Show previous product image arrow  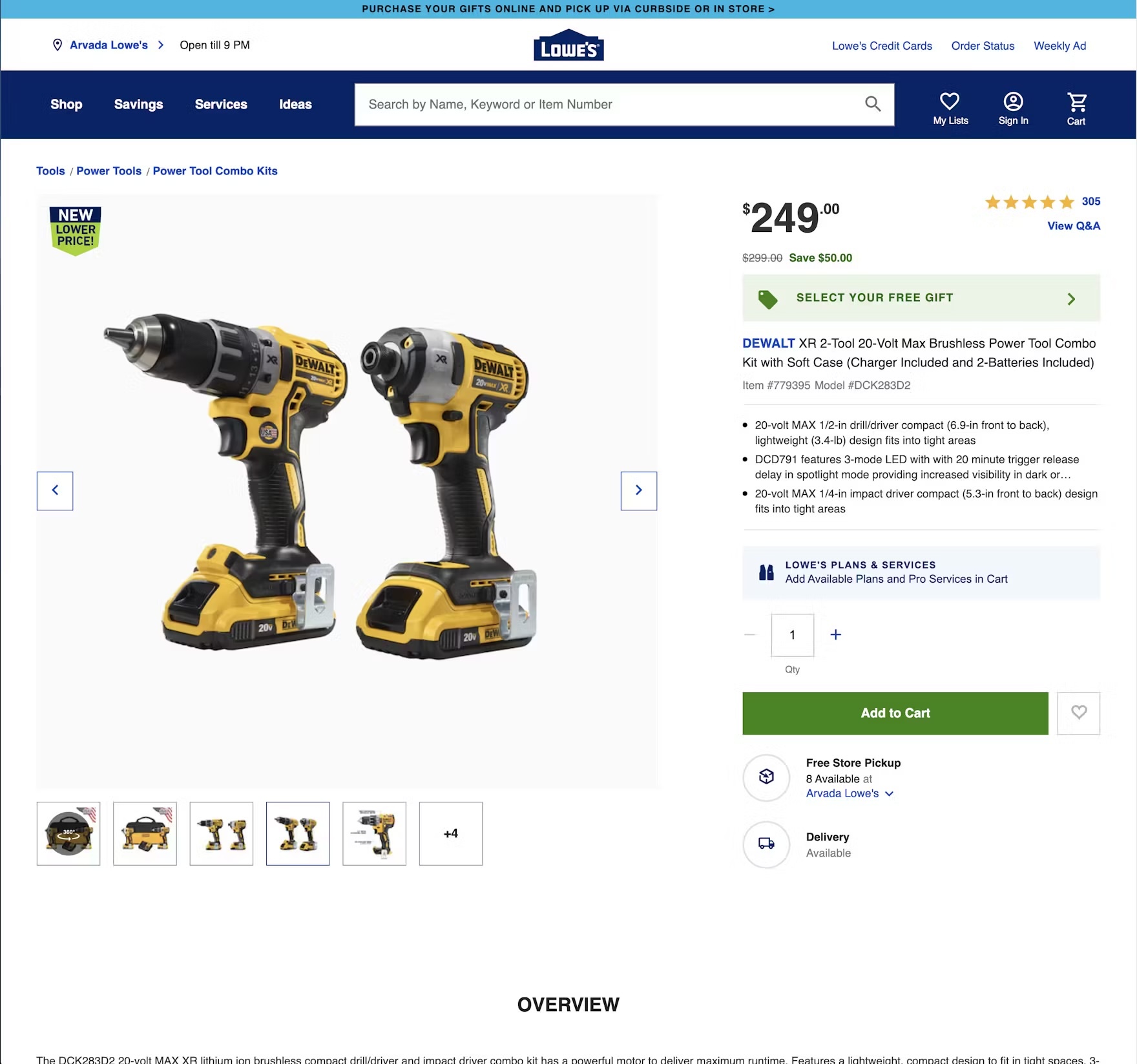click(55, 491)
